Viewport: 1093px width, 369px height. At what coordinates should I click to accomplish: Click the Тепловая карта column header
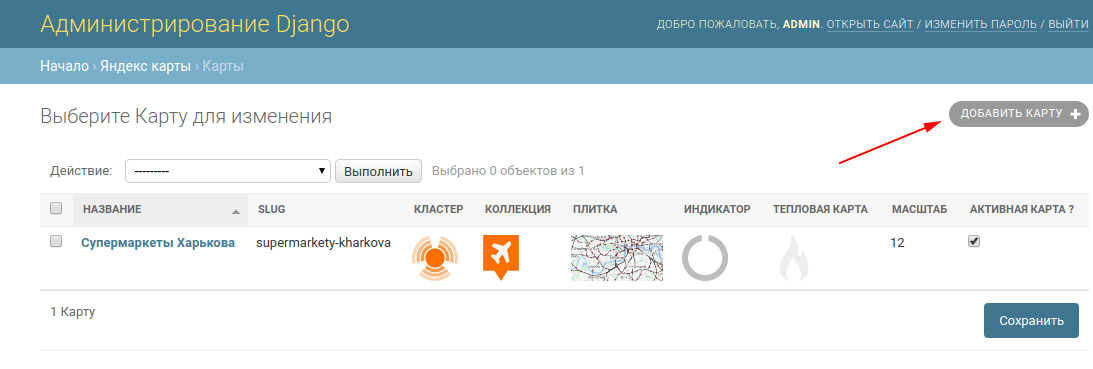pyautogui.click(x=820, y=209)
